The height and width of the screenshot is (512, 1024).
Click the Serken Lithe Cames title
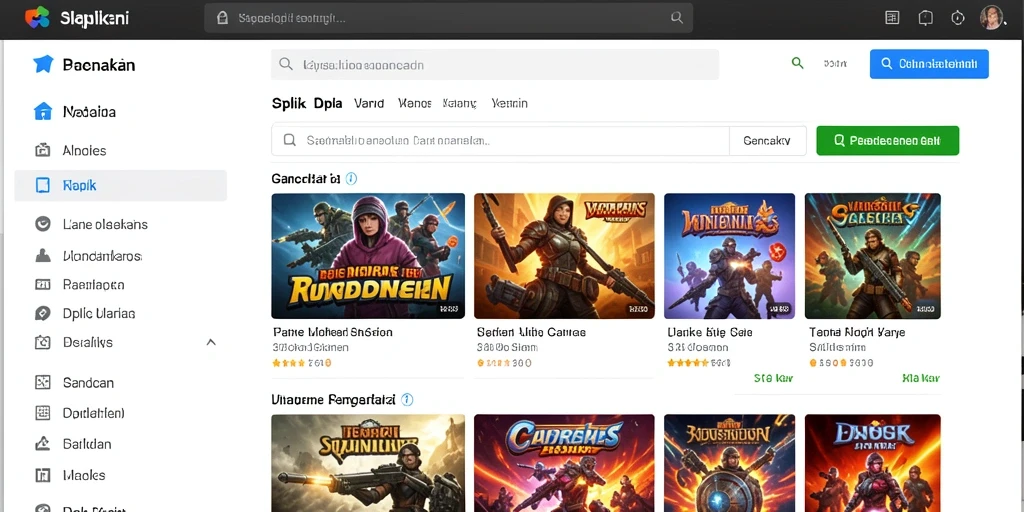(x=531, y=332)
